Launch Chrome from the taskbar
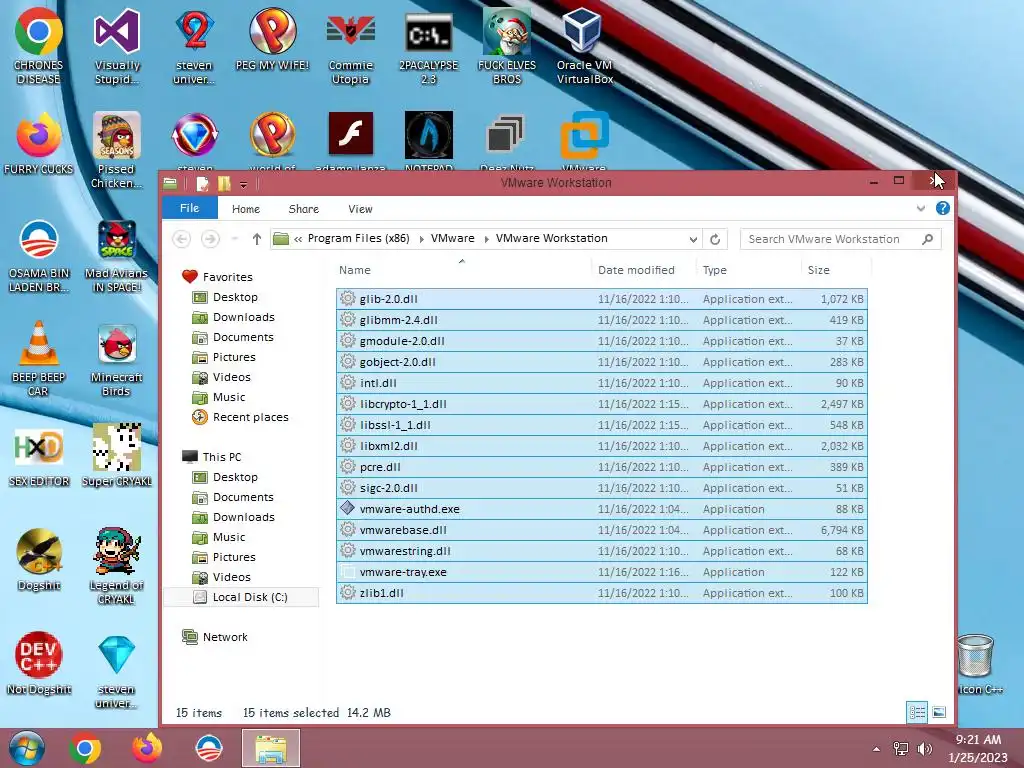This screenshot has width=1024, height=768. 85,748
